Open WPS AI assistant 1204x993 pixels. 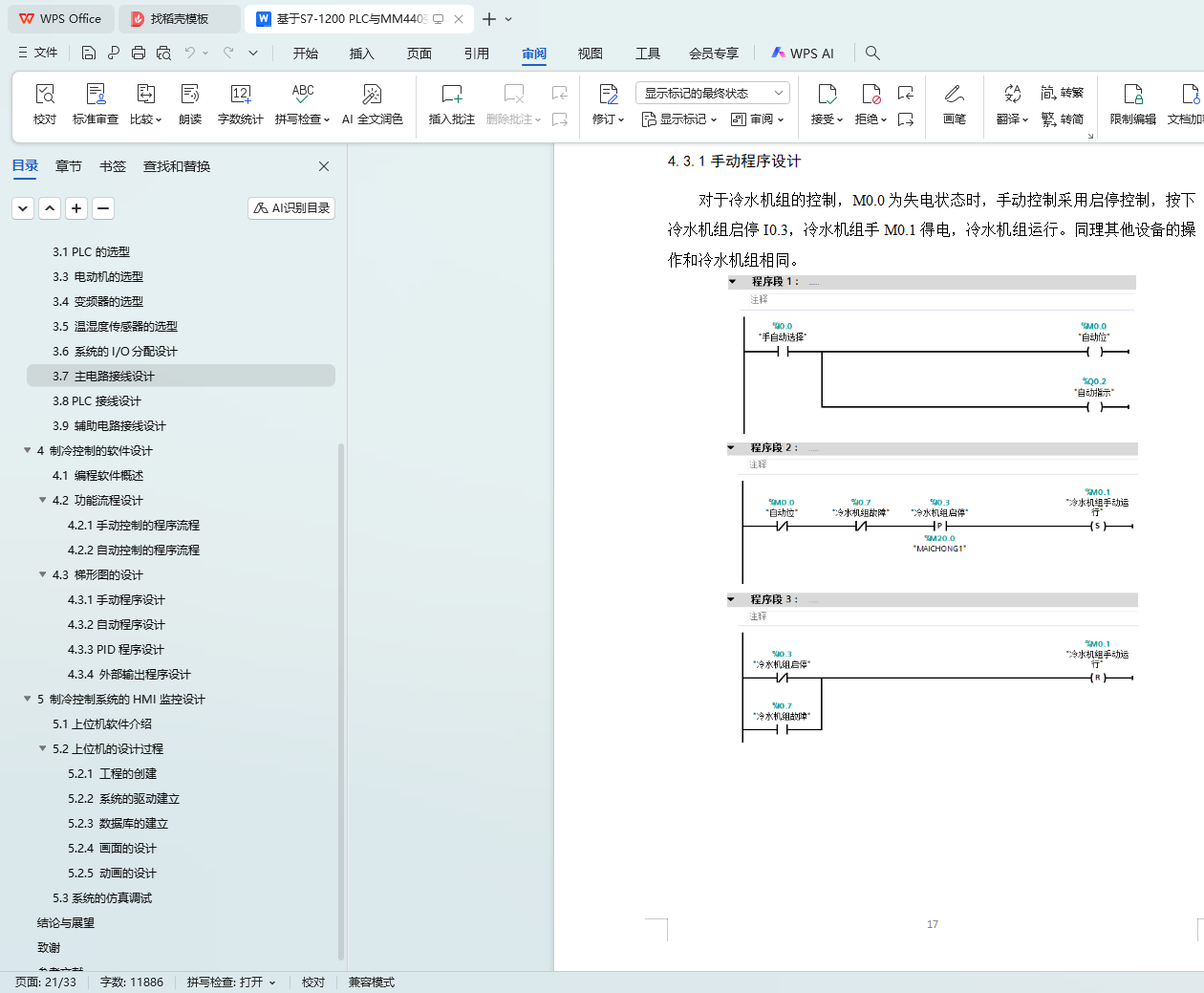[803, 54]
